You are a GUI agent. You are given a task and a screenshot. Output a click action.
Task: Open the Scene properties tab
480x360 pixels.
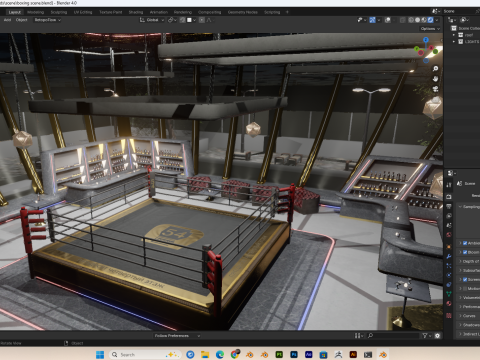pyautogui.click(x=449, y=225)
